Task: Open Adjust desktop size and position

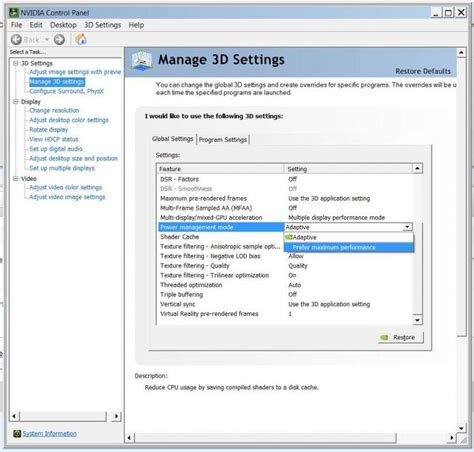Action: point(74,158)
